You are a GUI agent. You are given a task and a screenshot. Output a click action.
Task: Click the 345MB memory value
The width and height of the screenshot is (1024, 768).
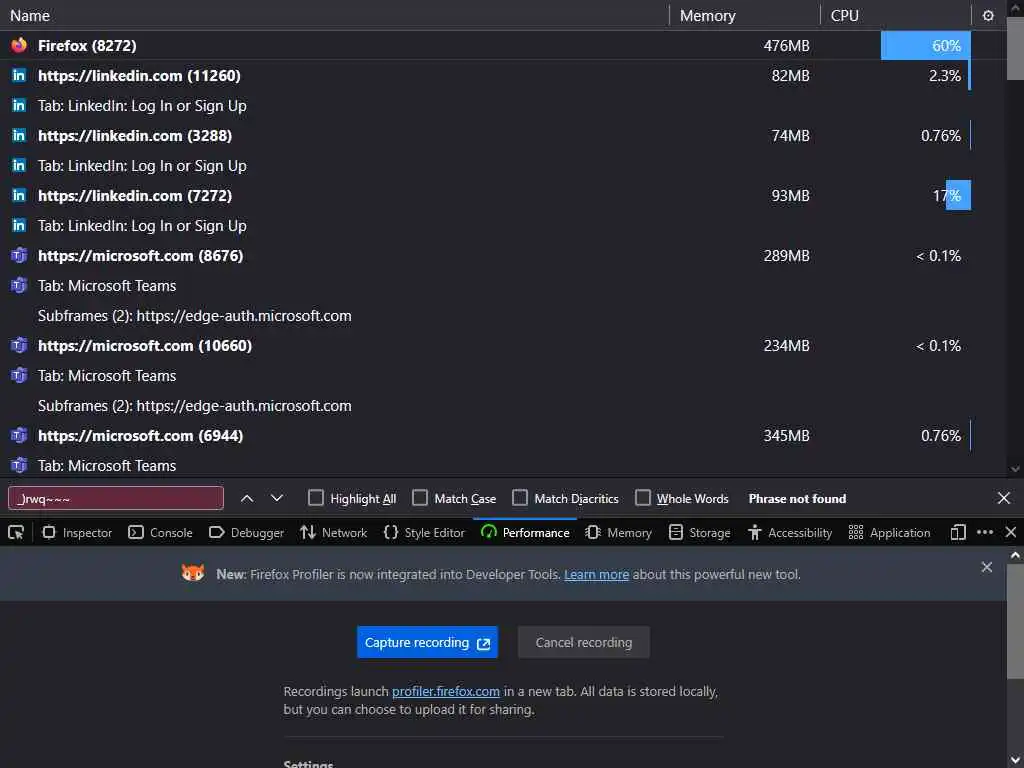[786, 436]
